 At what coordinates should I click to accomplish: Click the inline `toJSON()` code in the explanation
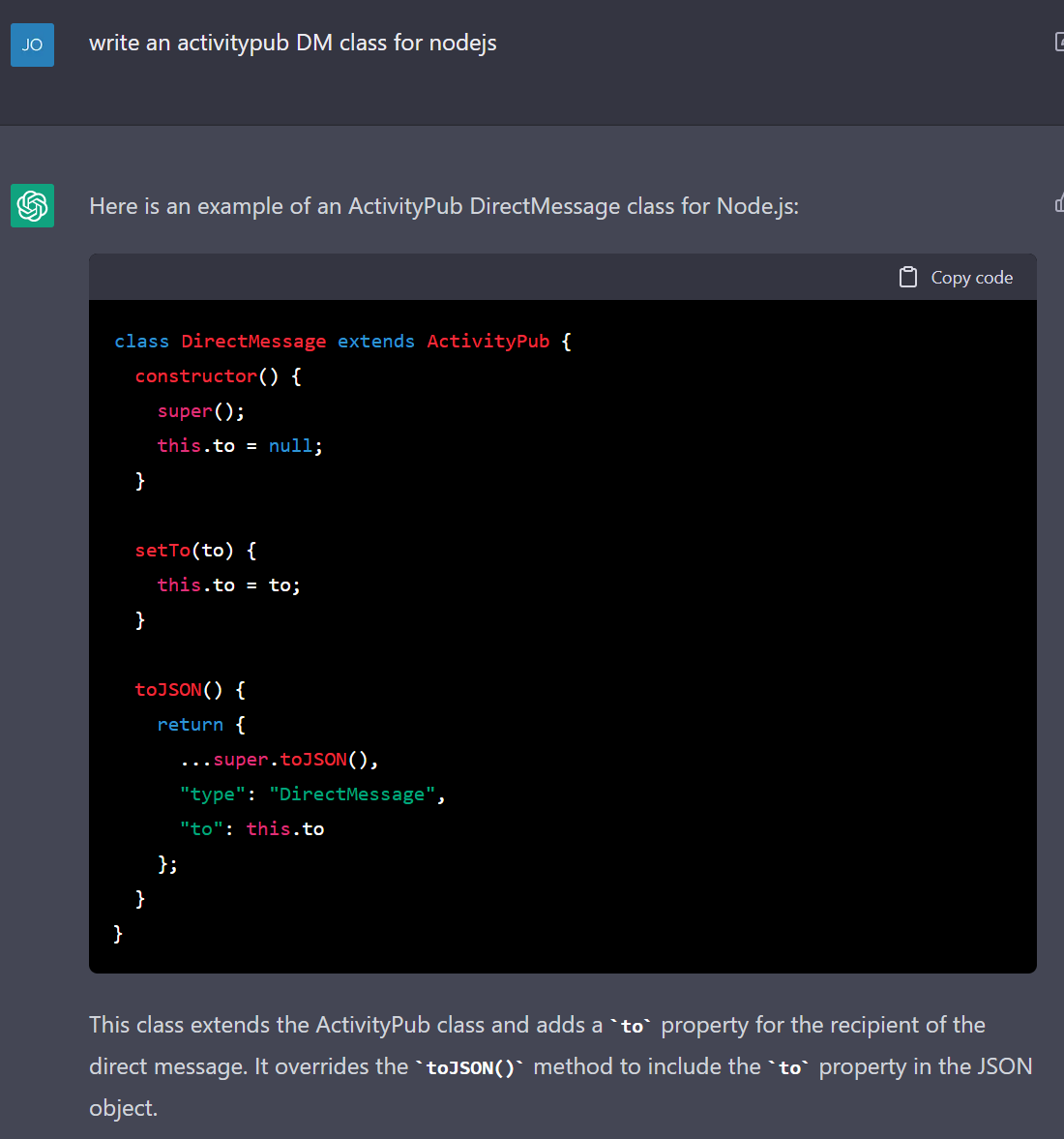click(x=470, y=1067)
